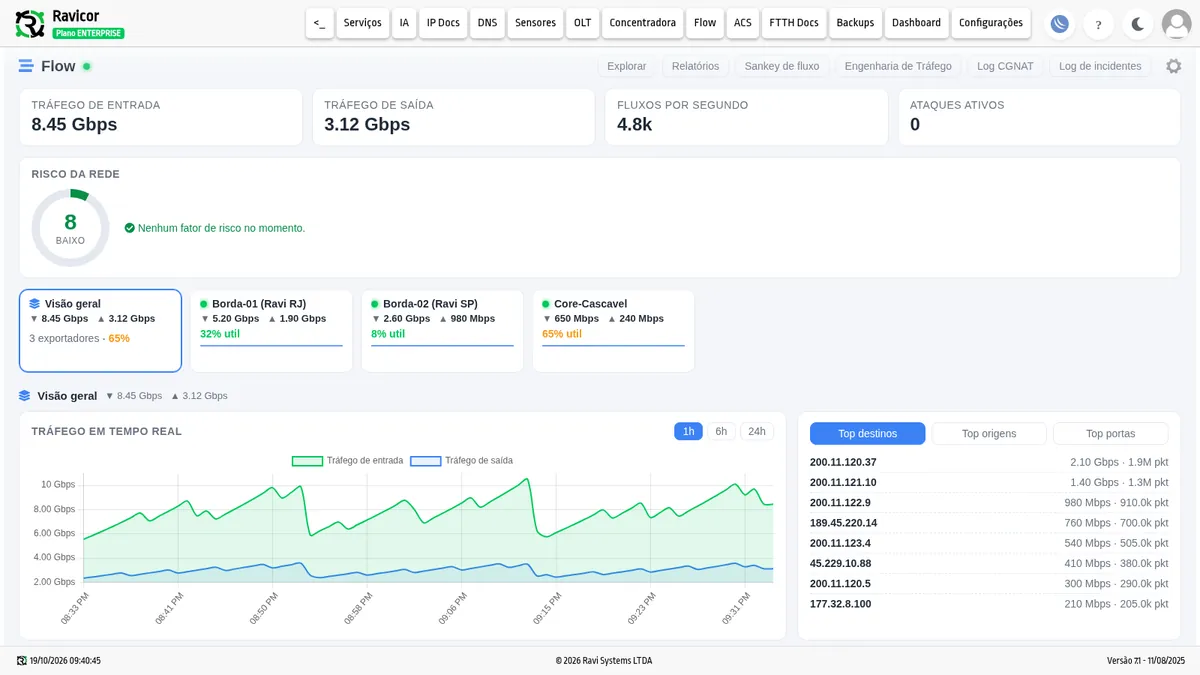Screen dimensions: 1200x675
Task: Click destination 200.11.120.37 row
Action: (x=989, y=462)
